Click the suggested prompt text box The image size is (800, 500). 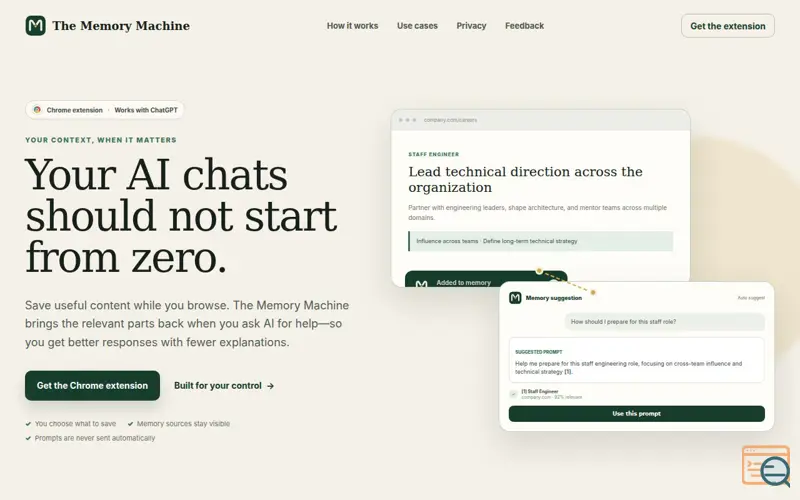(637, 360)
